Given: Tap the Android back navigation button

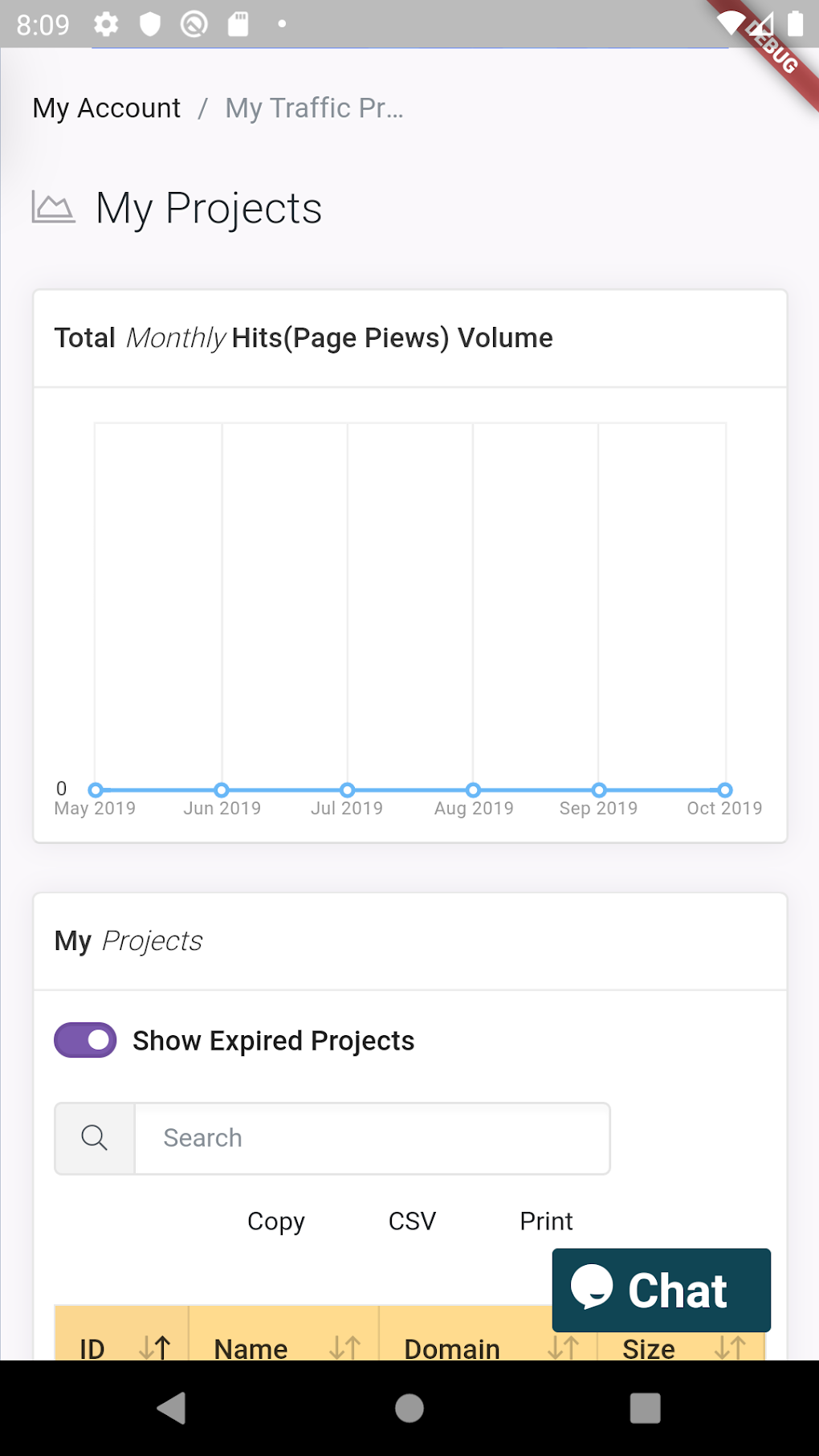Looking at the screenshot, I should pyautogui.click(x=171, y=1407).
